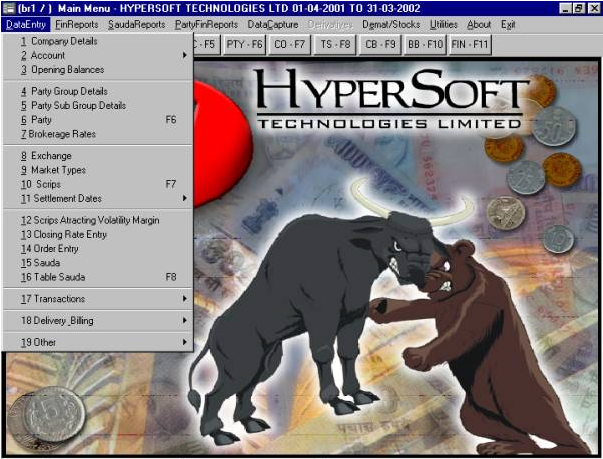Open the DataCapture menu
This screenshot has width=603, height=459.
click(x=273, y=25)
